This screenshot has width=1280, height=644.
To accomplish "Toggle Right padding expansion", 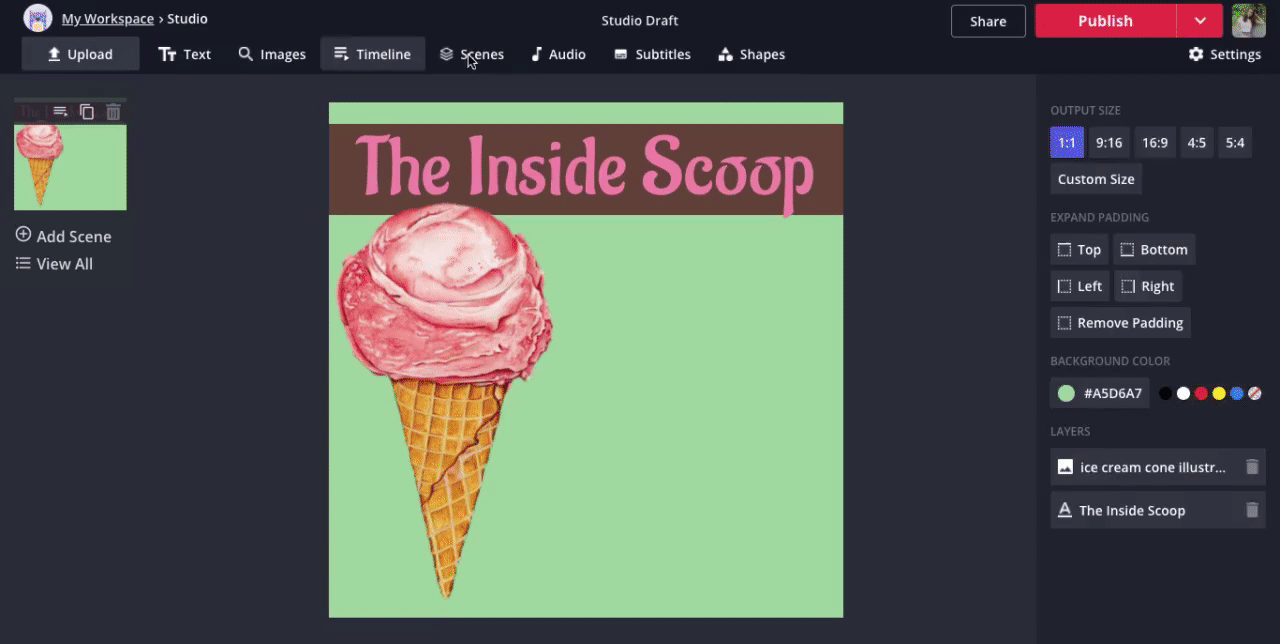I will (x=1148, y=286).
